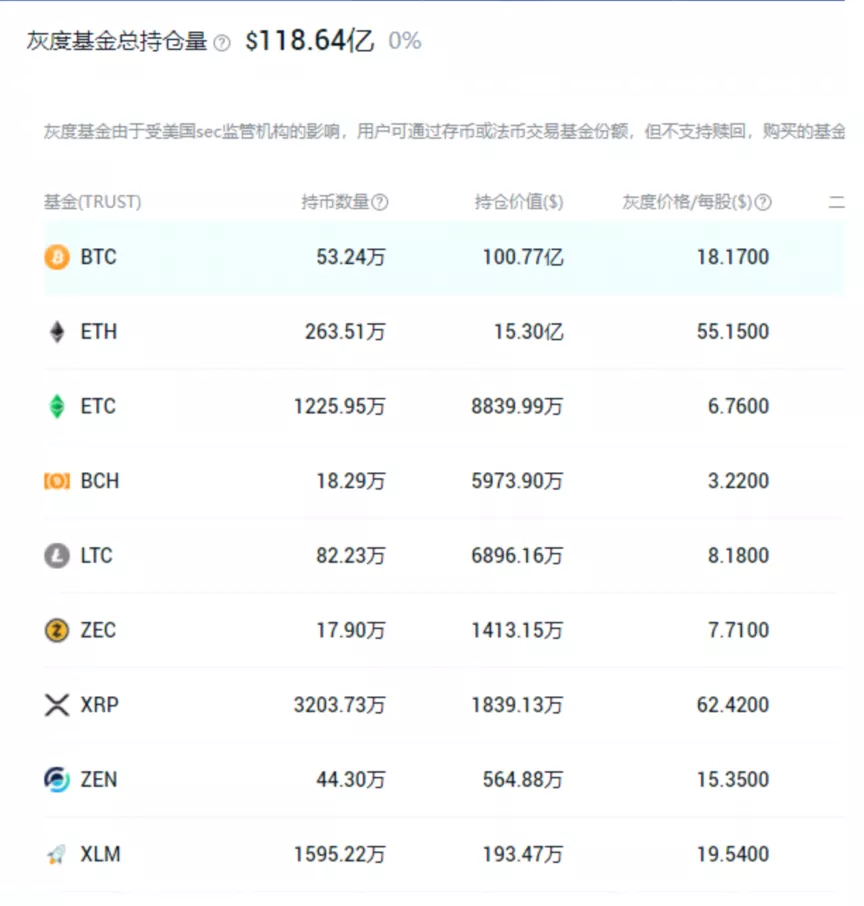Click ZEC holding value 1413.15万
864x906 pixels.
click(x=517, y=630)
